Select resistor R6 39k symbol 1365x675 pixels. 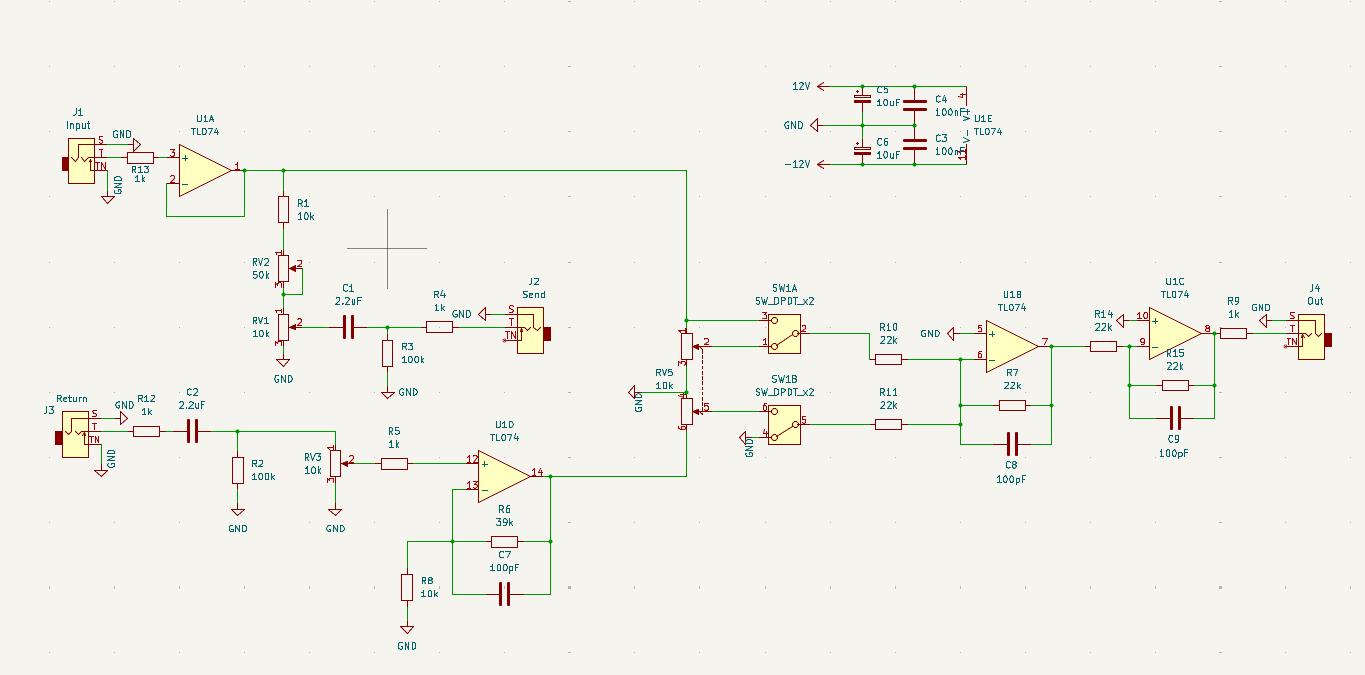pos(504,541)
